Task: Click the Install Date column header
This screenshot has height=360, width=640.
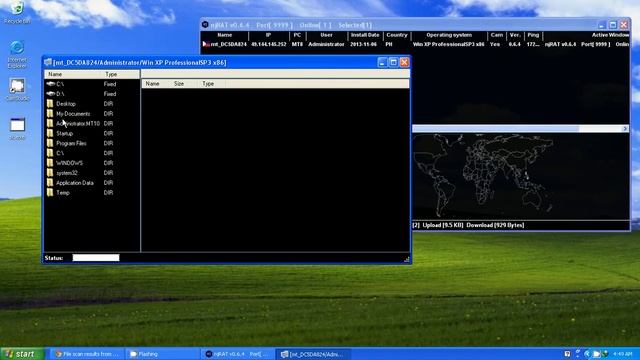Action: click(365, 35)
